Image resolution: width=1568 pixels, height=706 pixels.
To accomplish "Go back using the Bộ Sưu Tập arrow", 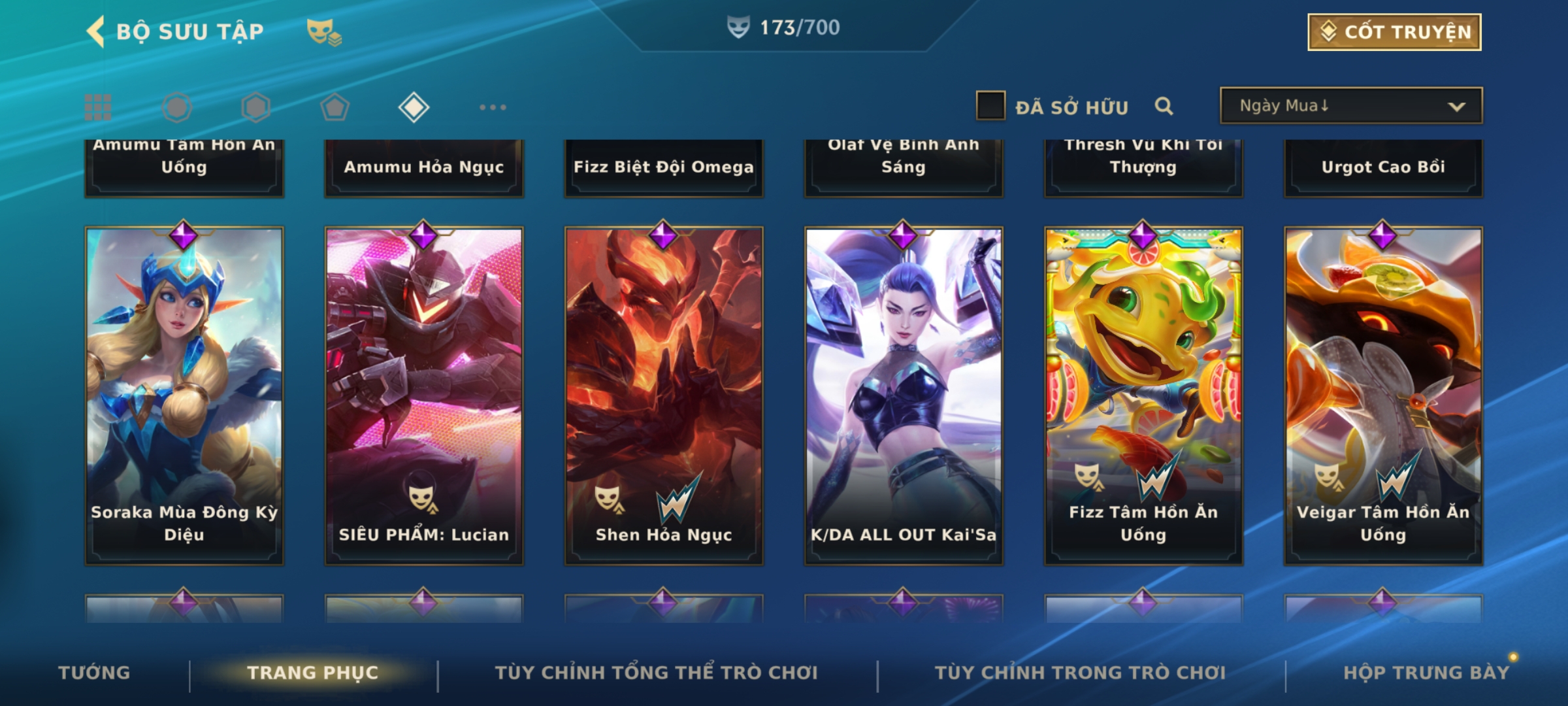I will tap(95, 31).
